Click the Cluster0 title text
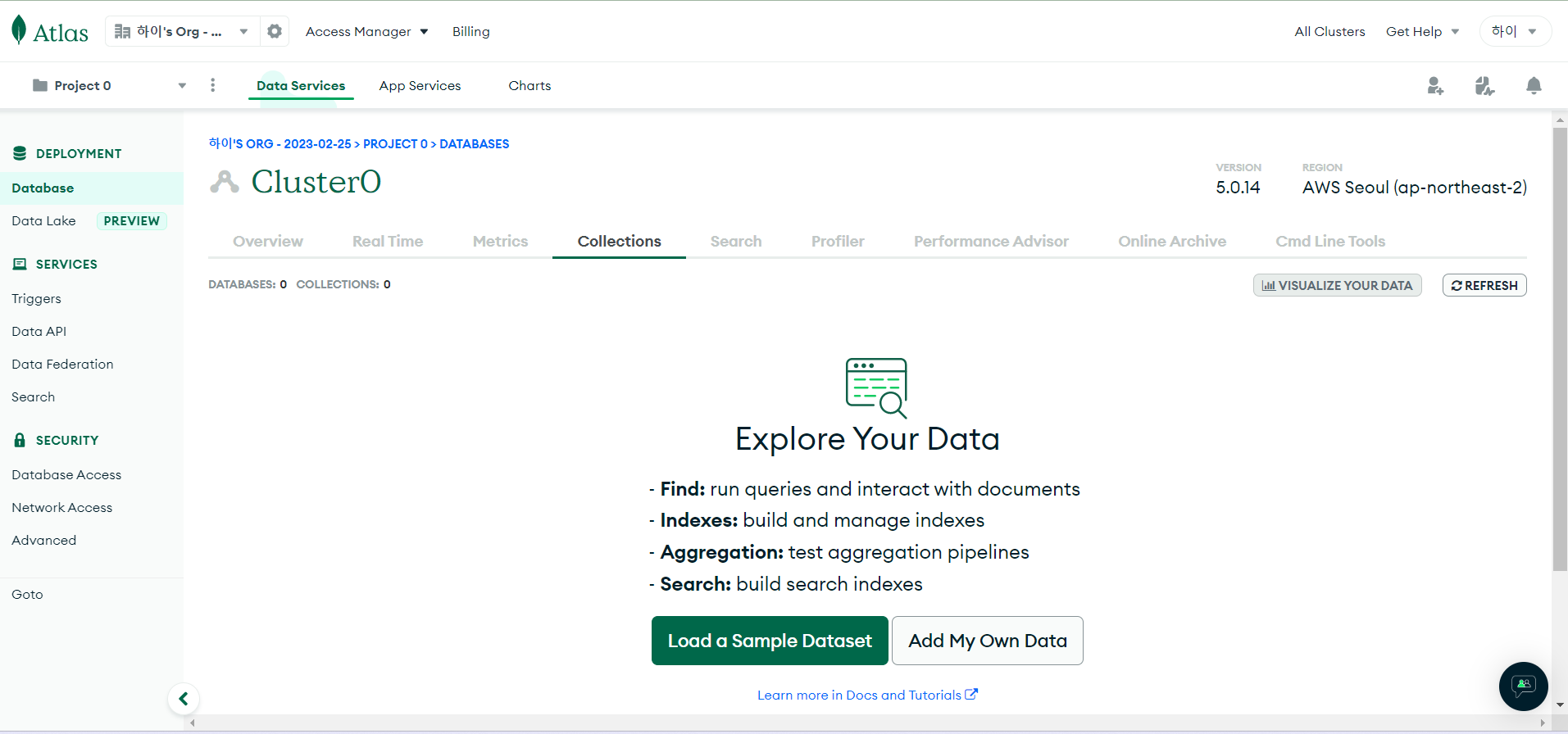Screen dimensions: 1568x734 (x=316, y=181)
